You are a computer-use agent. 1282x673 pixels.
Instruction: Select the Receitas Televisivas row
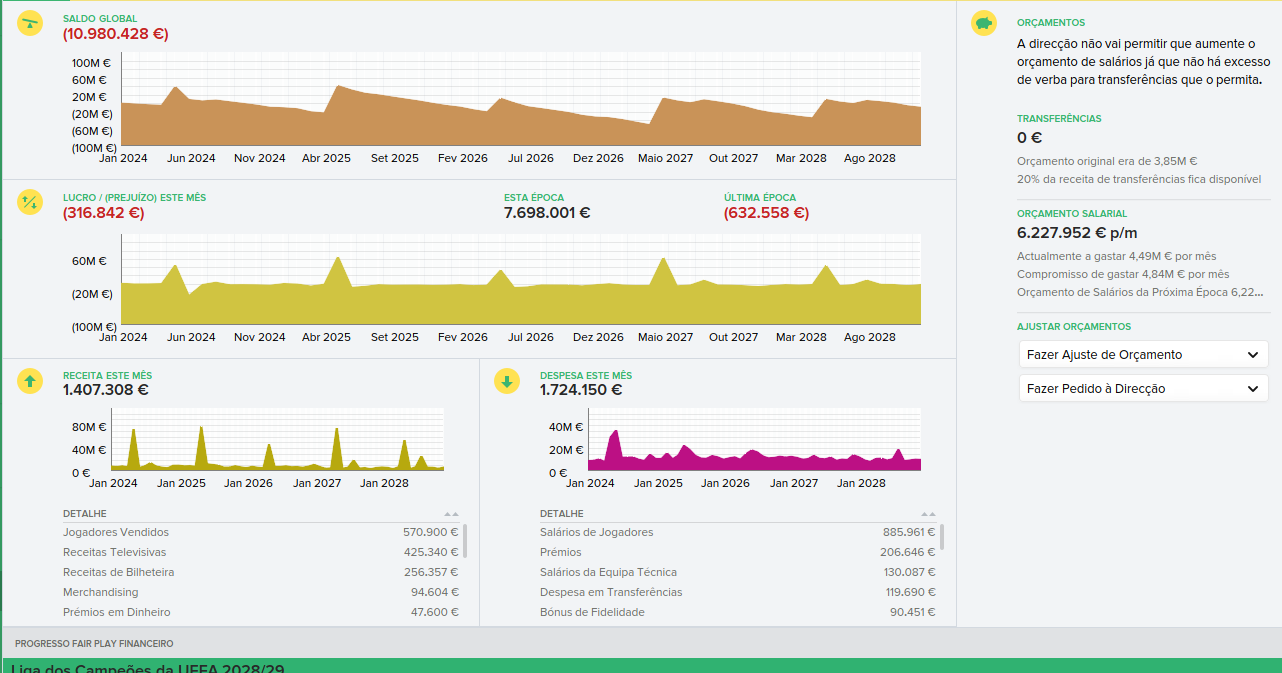(x=260, y=552)
